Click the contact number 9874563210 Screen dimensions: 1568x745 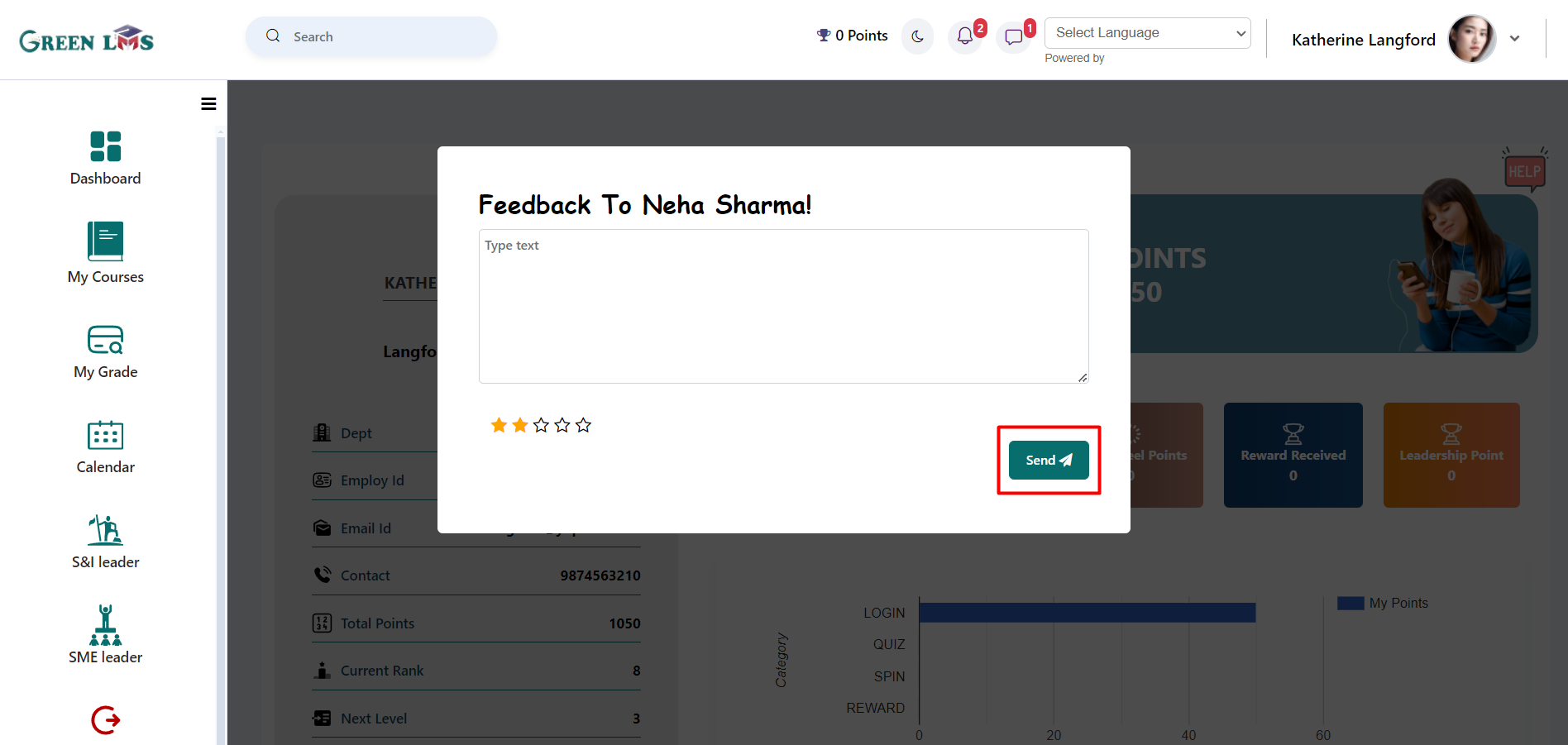pos(600,575)
